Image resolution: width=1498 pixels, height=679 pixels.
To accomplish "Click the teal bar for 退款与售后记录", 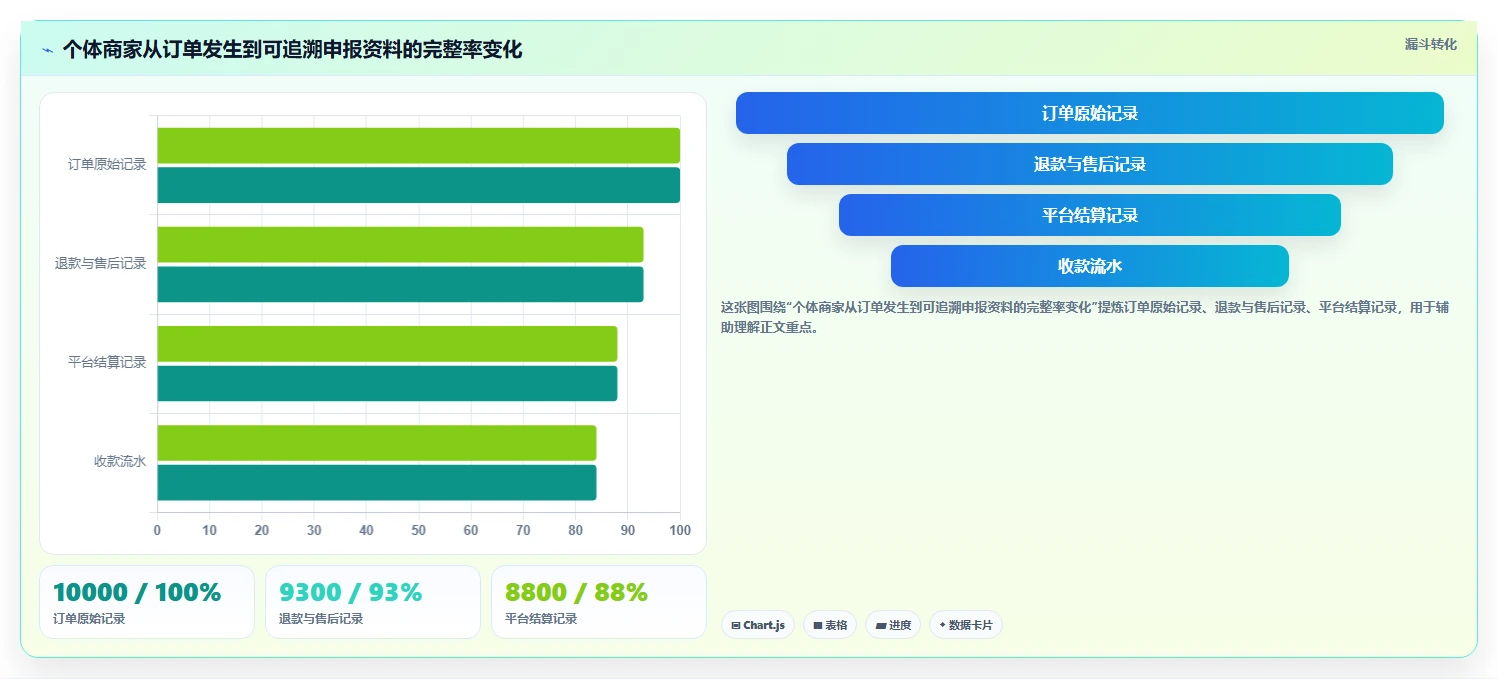I will (x=400, y=284).
